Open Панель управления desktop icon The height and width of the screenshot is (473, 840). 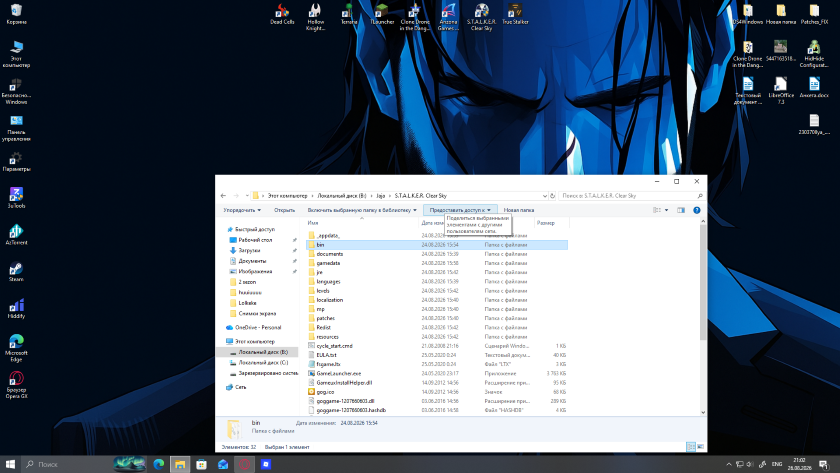(x=16, y=127)
